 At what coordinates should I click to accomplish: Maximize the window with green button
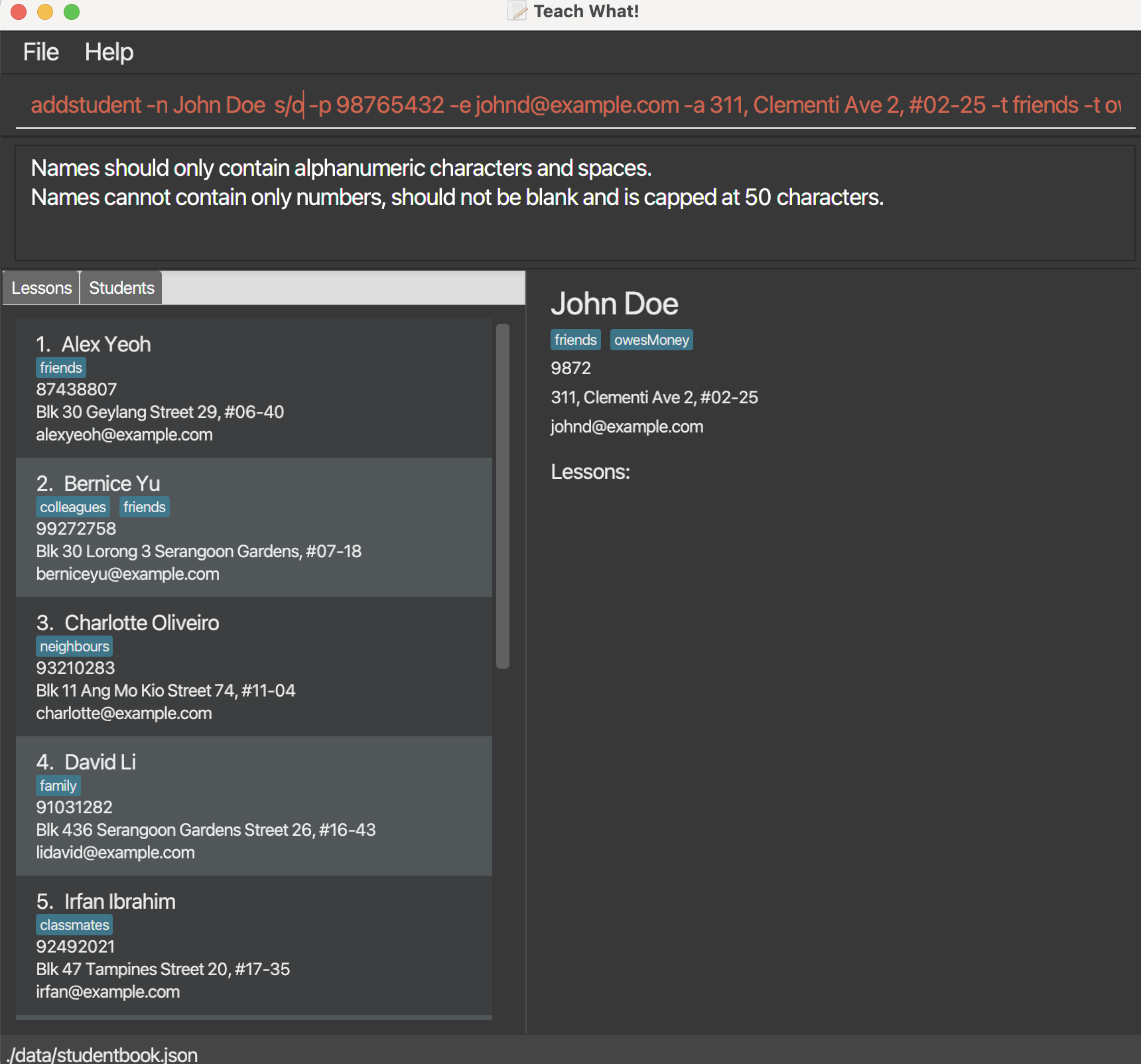72,12
